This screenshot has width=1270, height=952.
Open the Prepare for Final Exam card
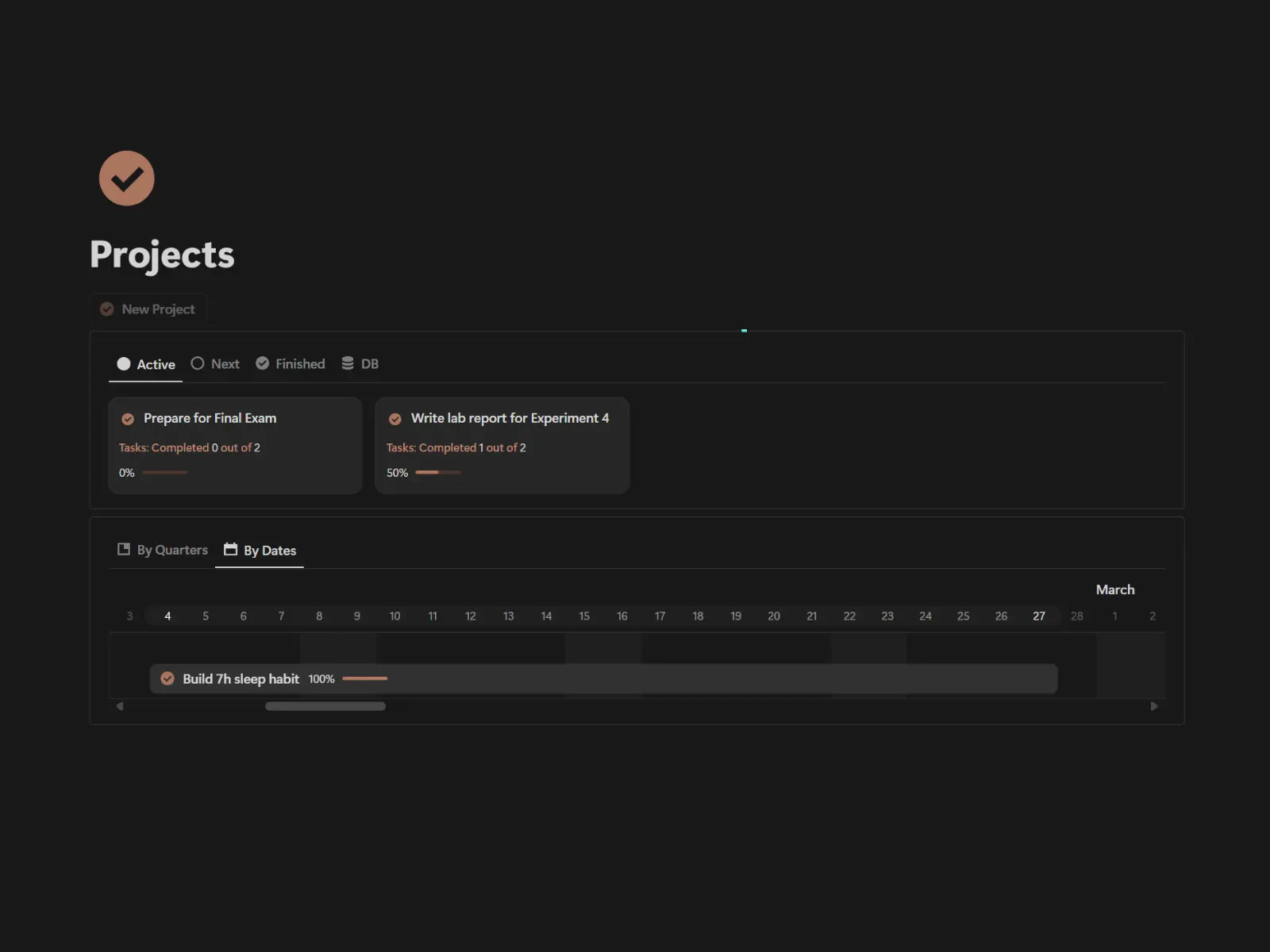pyautogui.click(x=235, y=446)
